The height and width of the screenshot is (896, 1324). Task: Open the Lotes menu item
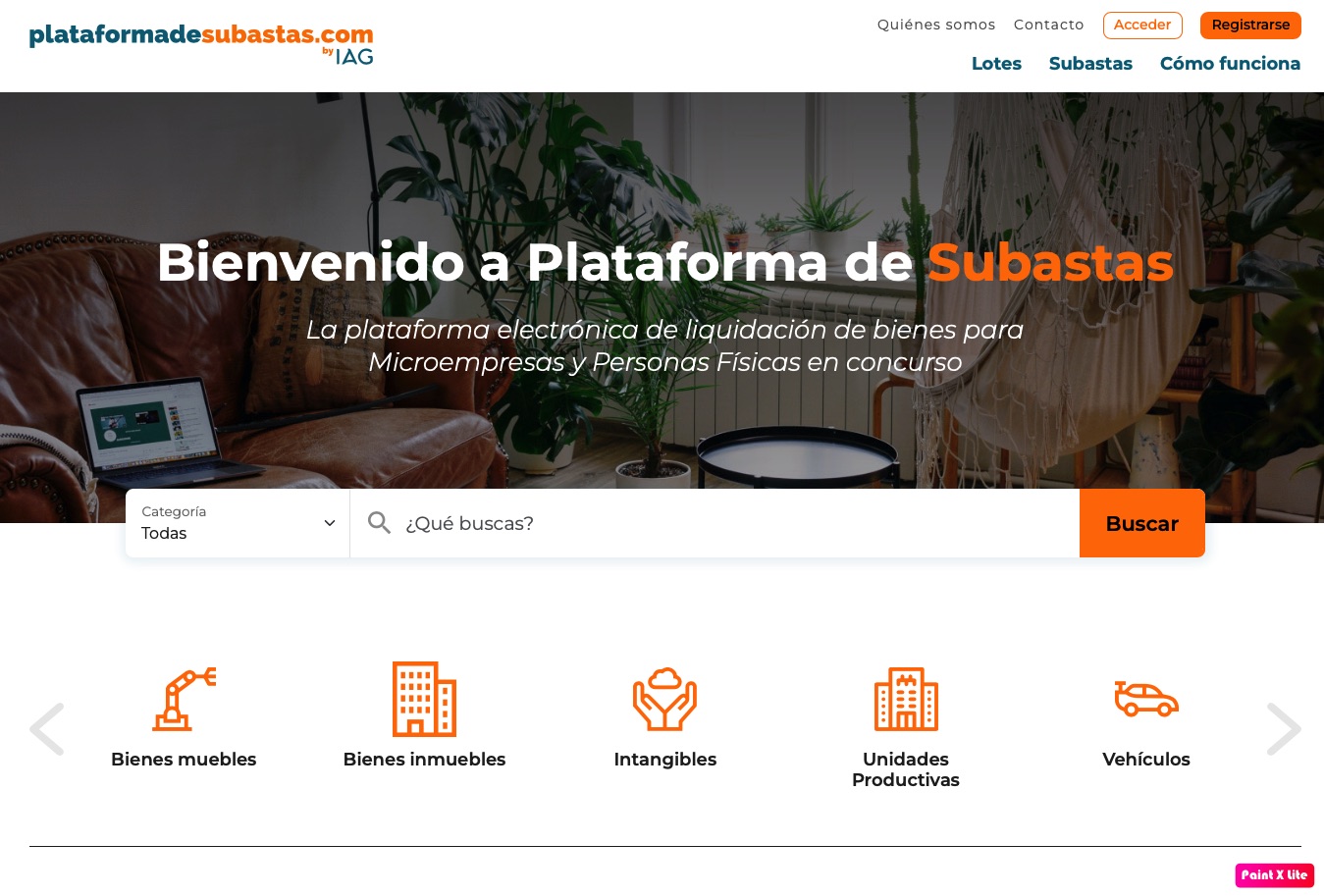pos(996,64)
